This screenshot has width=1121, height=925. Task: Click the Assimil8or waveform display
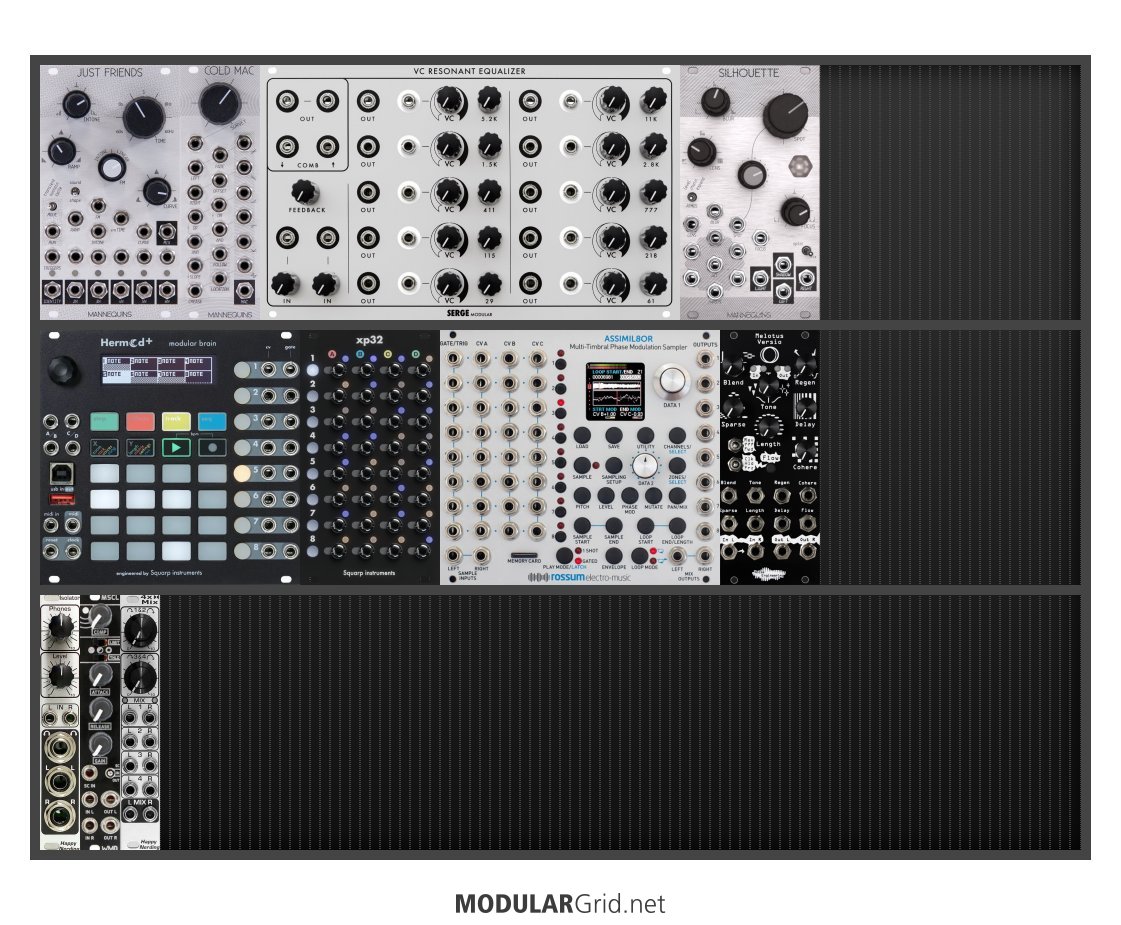click(x=615, y=391)
